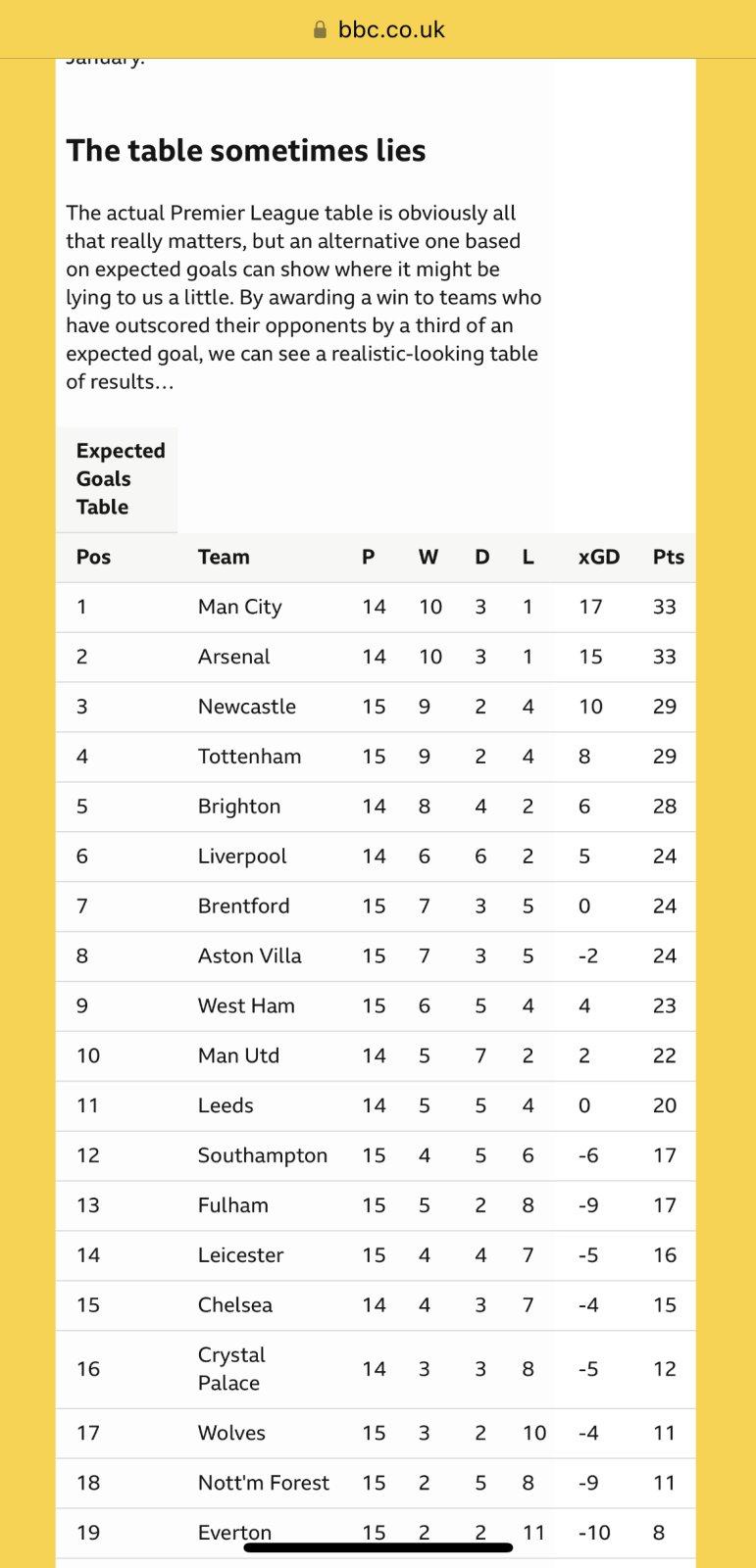Select Man City team name

(239, 608)
